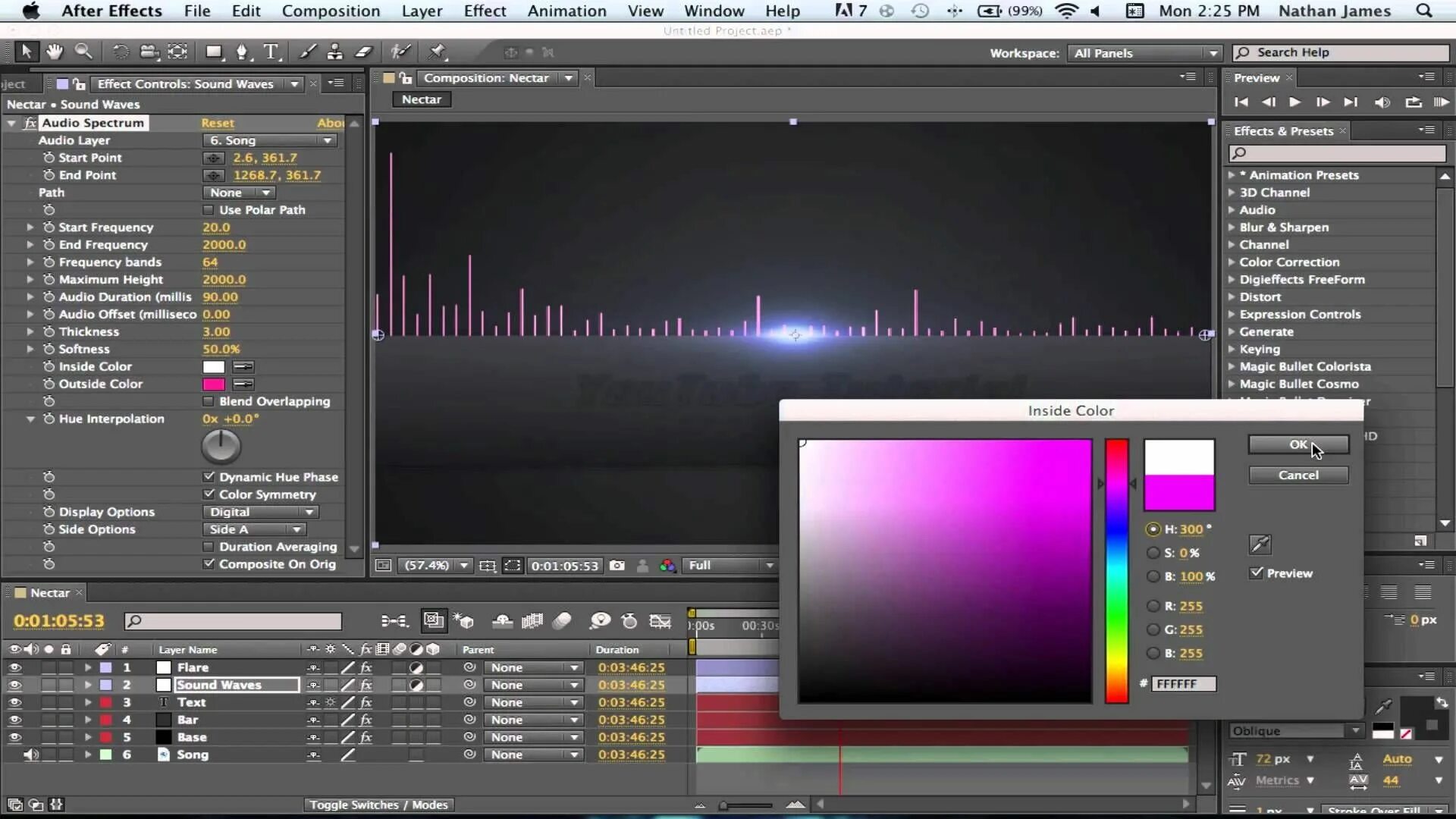Click Cancel in Inside Color dialog
The image size is (1456, 819).
[x=1298, y=475]
